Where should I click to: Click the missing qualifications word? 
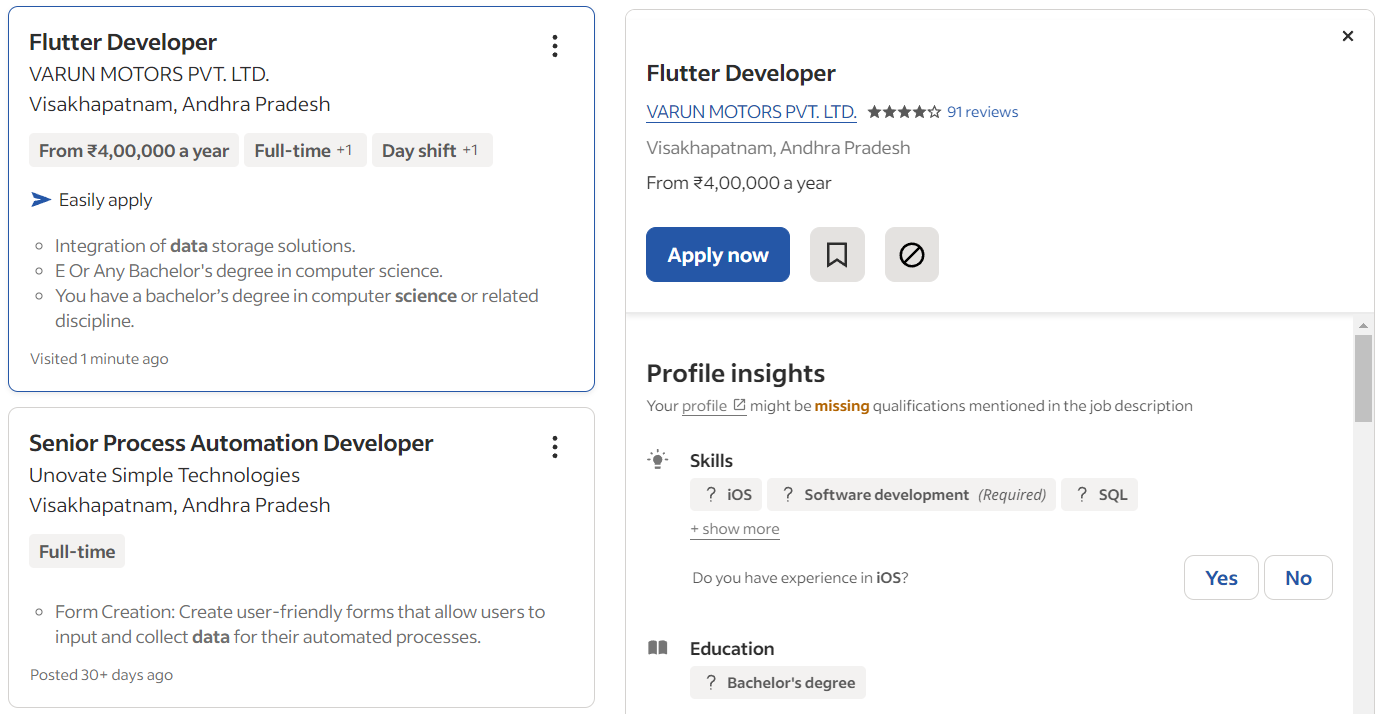(842, 406)
